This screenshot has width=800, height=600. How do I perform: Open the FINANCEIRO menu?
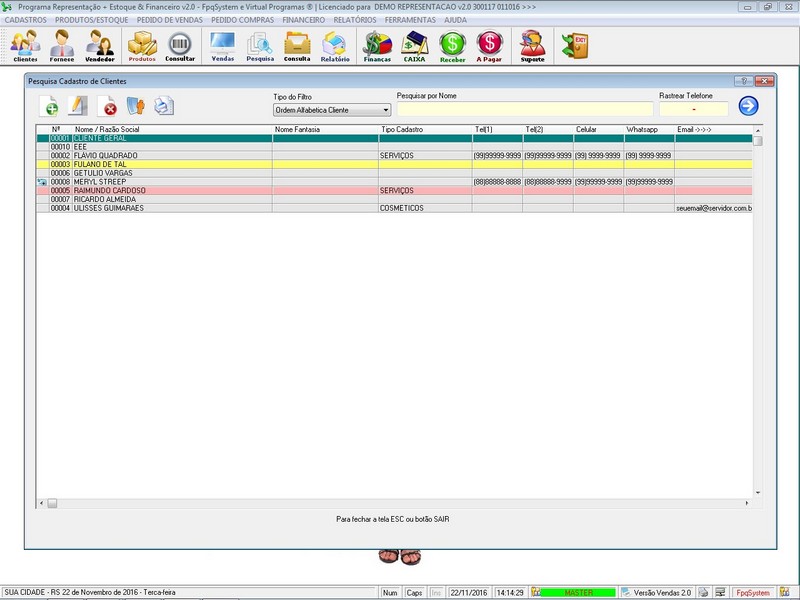[x=303, y=20]
